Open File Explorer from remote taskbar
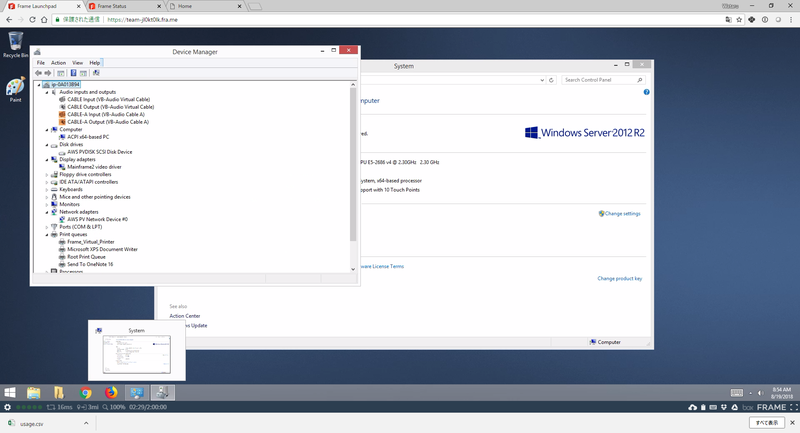 click(x=34, y=393)
